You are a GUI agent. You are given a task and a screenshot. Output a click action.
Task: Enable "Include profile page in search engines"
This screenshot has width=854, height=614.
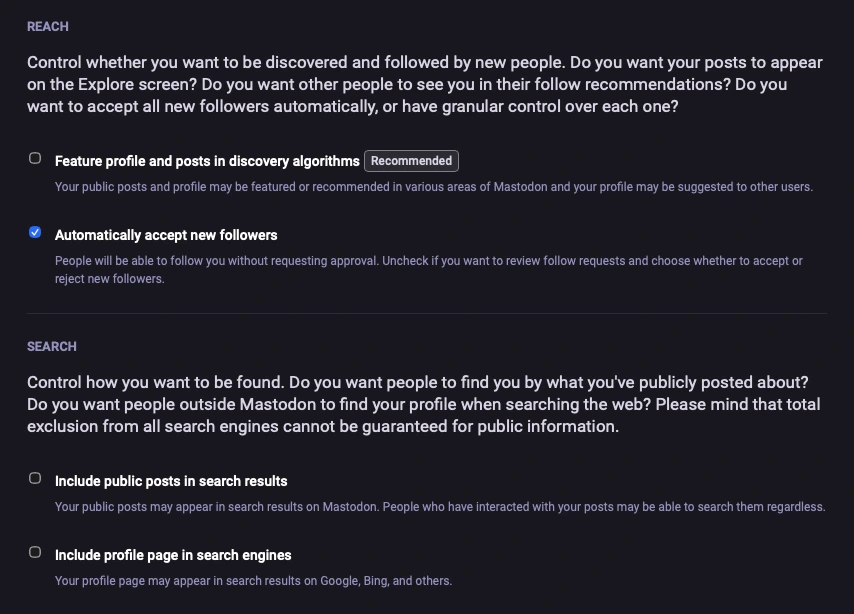pos(34,552)
